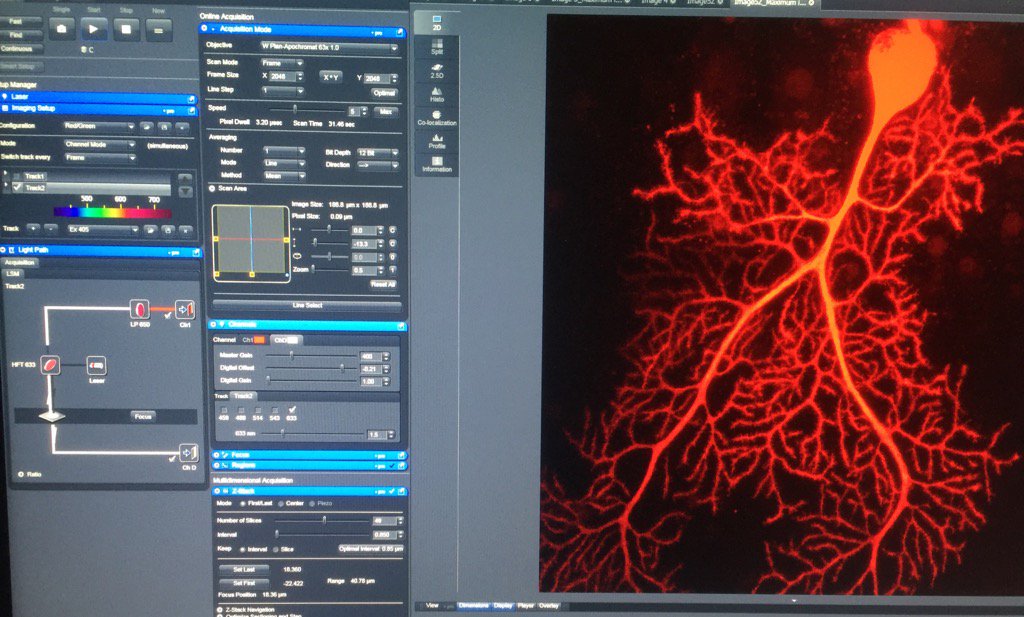
Task: Click the Max speed button
Action: click(x=386, y=112)
